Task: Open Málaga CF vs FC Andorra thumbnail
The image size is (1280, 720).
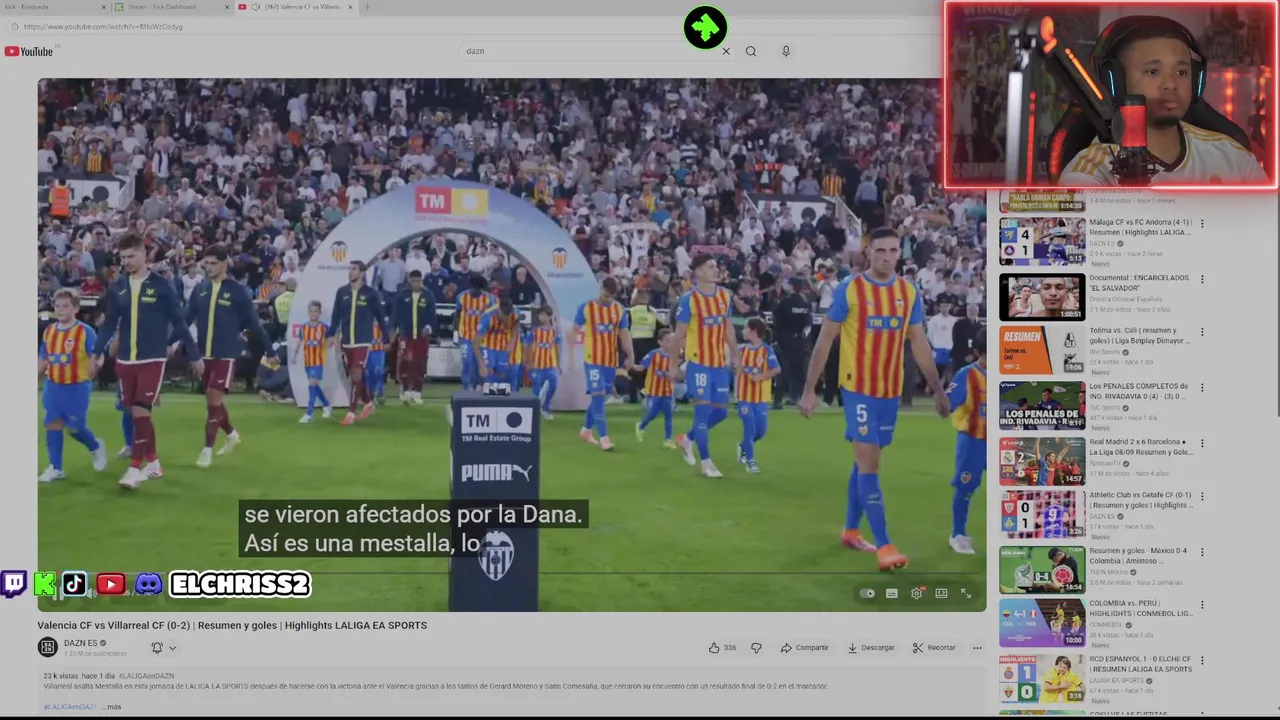Action: [1042, 241]
